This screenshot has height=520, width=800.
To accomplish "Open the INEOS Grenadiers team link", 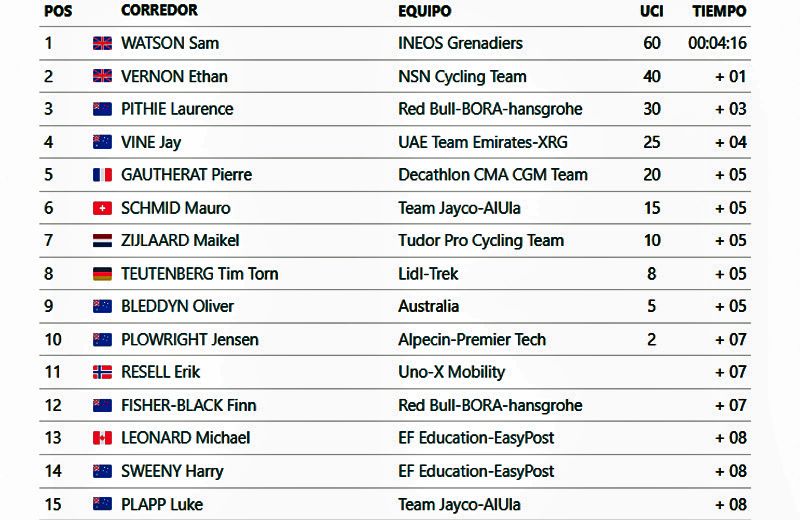I will tap(460, 43).
